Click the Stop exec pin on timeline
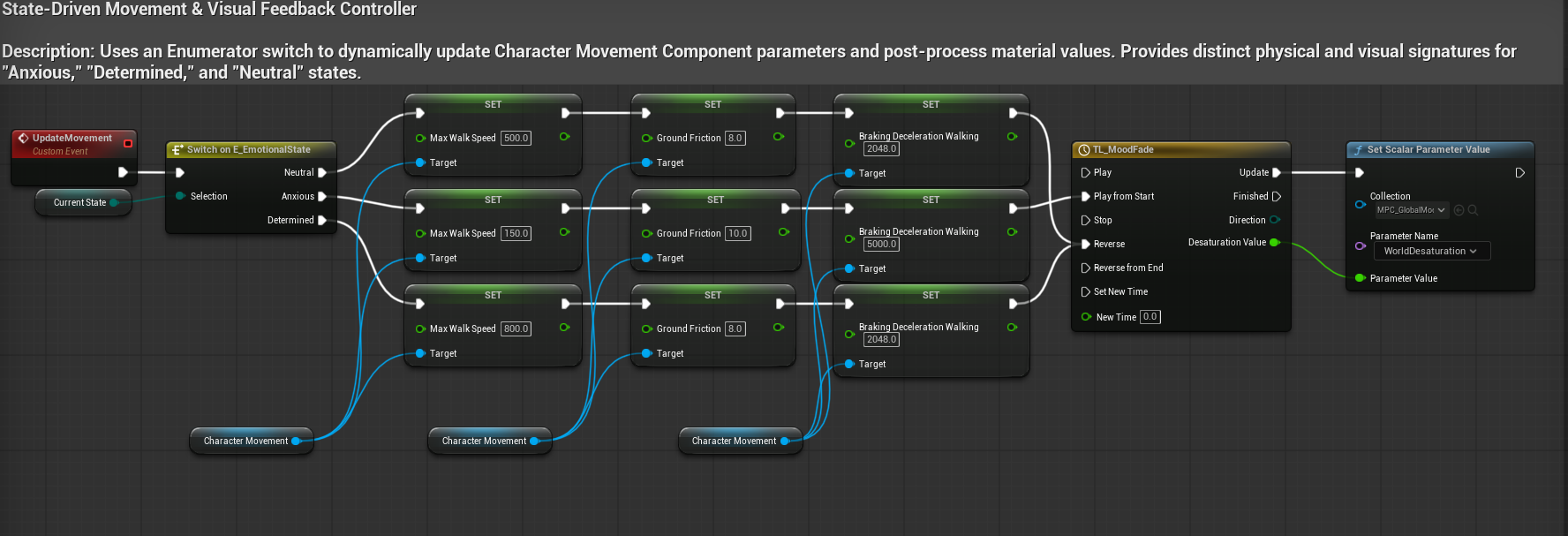 (1086, 220)
